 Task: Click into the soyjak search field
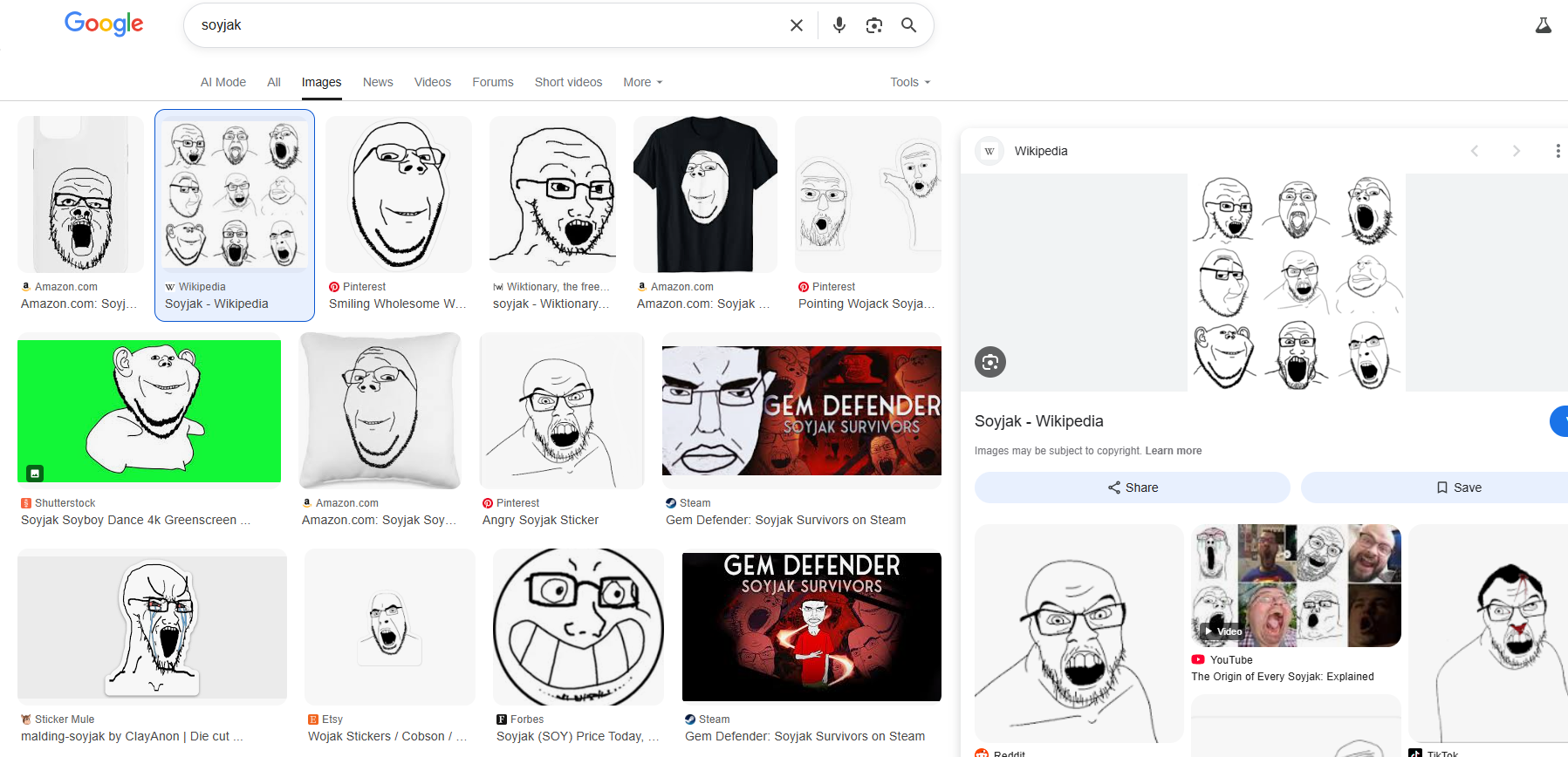489,25
